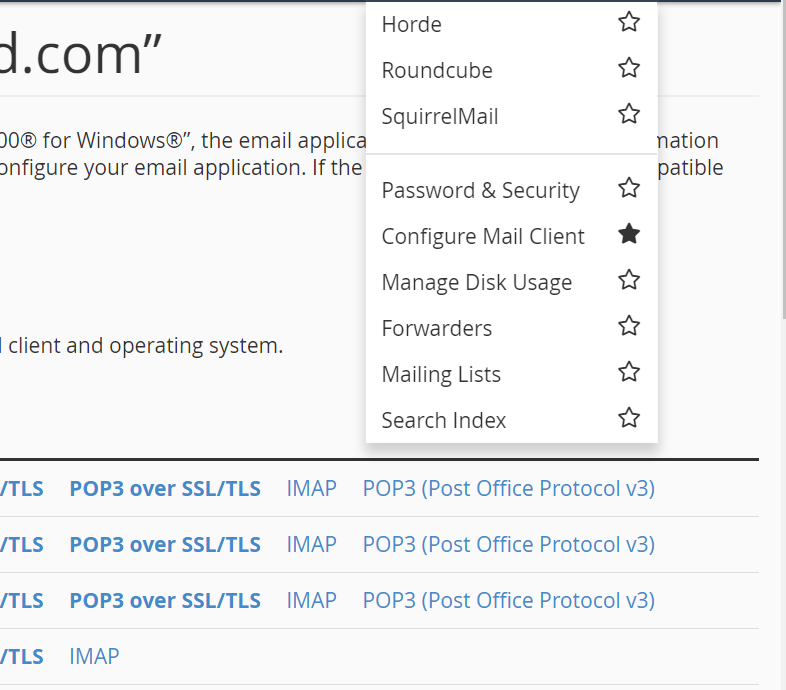Click the star beside SquirrelMail
786x690 pixels.
(628, 114)
